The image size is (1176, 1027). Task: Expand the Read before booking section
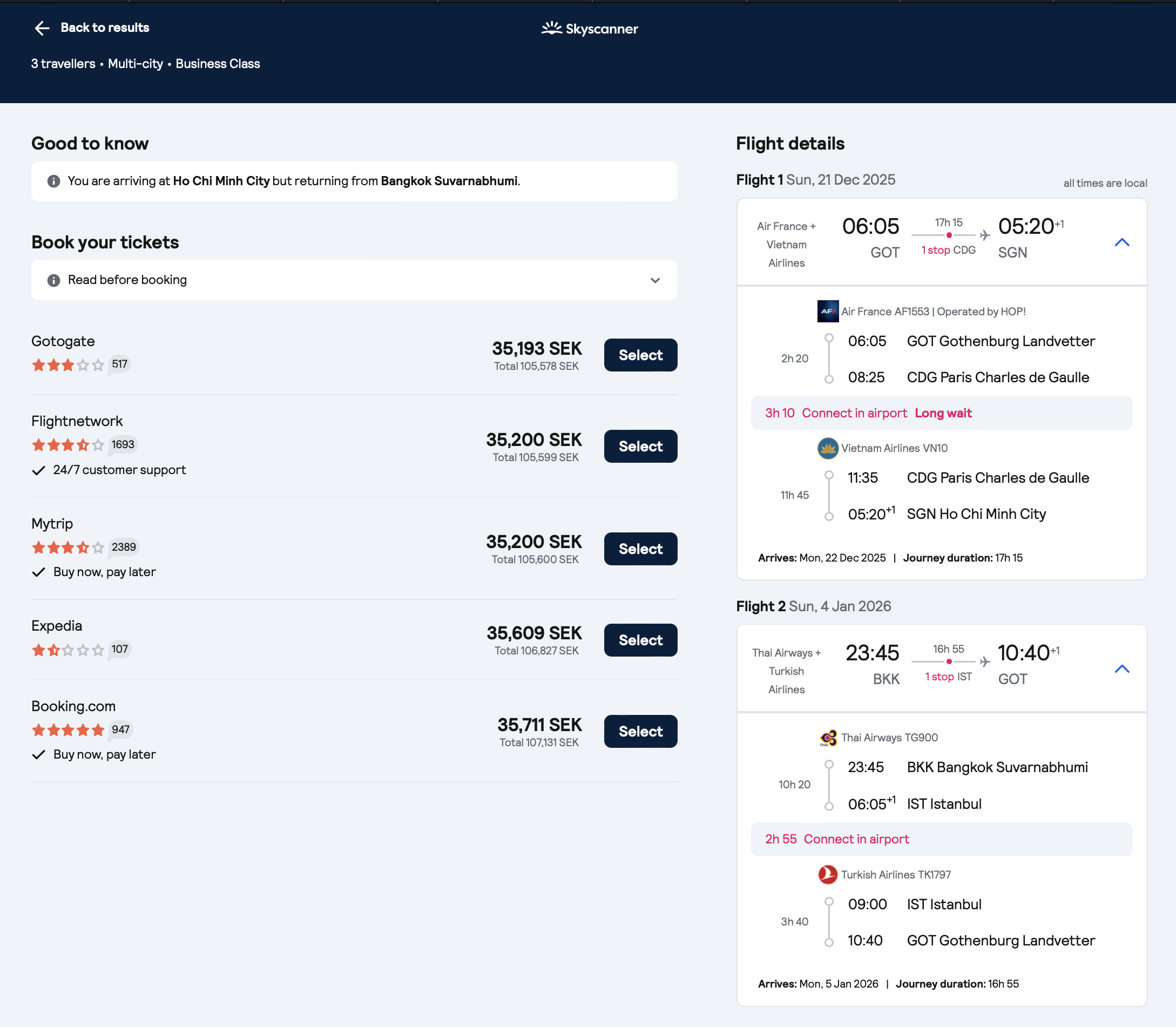point(655,280)
